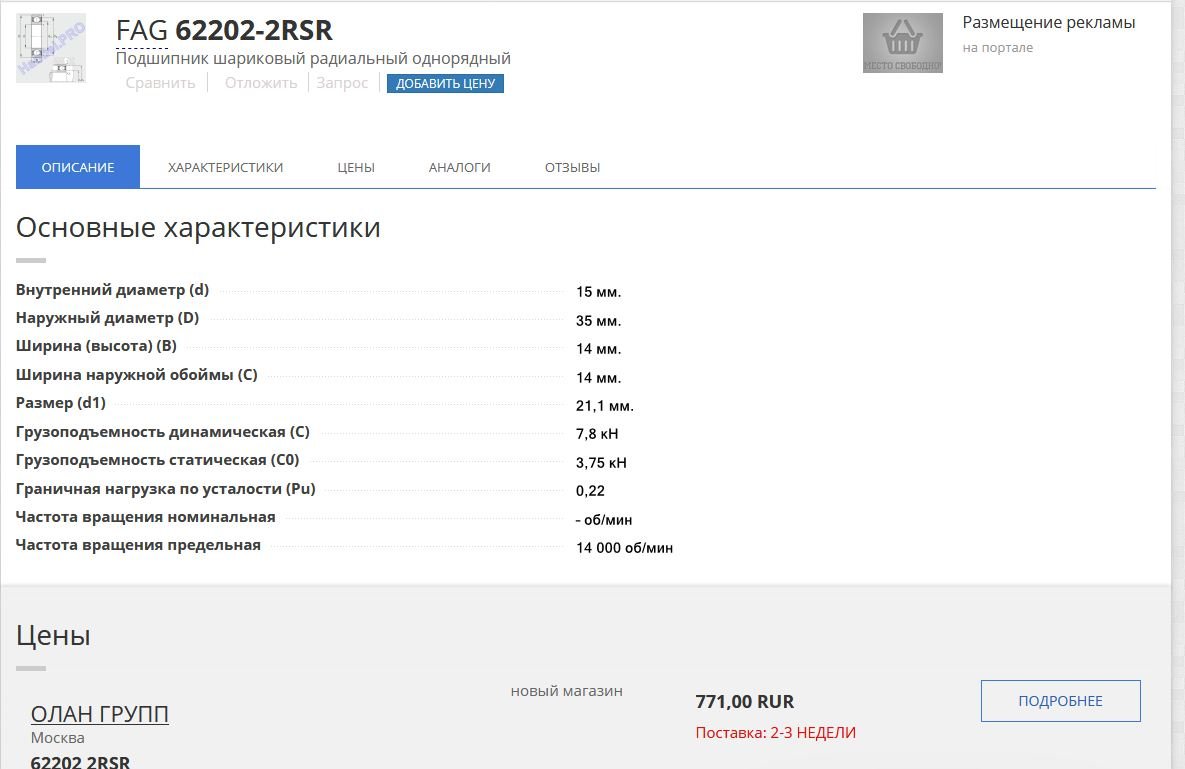Click the Ширина наружной обоймы (C) label
This screenshot has width=1185, height=769.
137,375
